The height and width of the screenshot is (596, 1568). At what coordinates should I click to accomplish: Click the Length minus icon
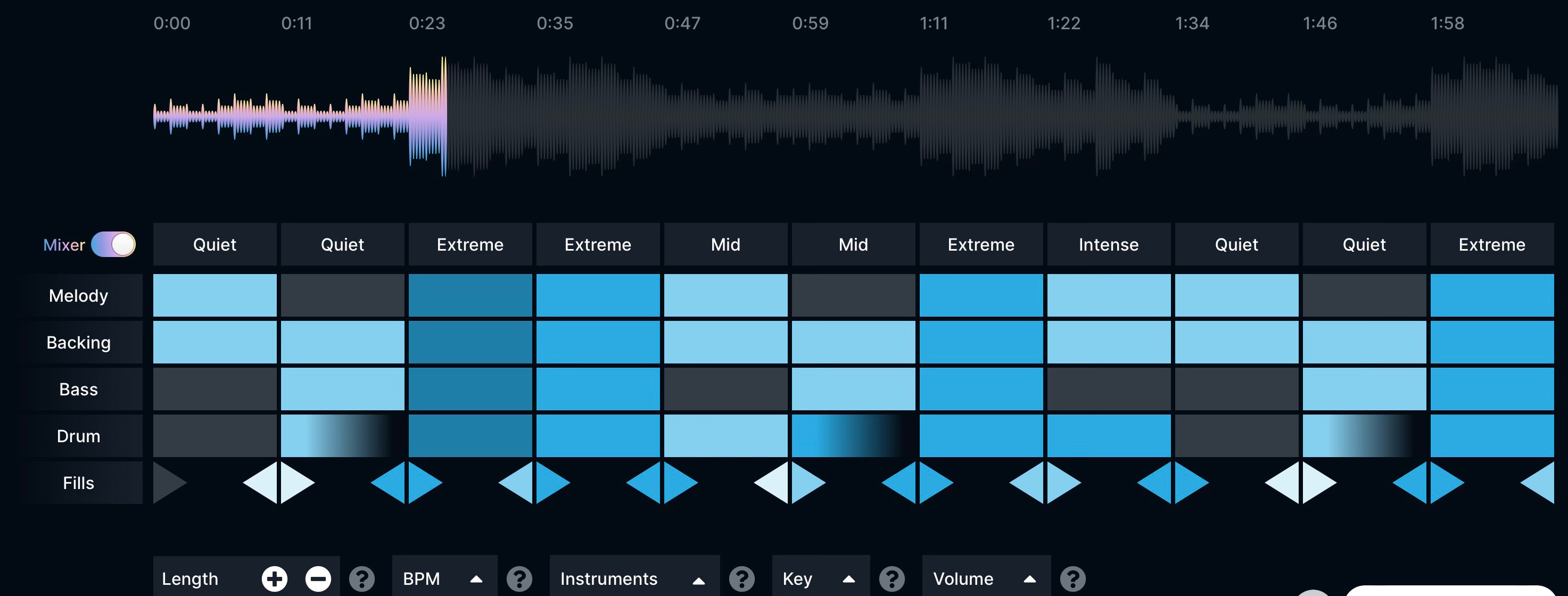(x=318, y=578)
